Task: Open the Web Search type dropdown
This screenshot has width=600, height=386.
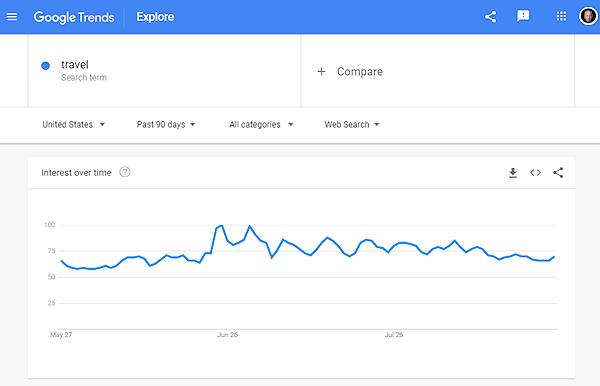Action: (x=352, y=124)
